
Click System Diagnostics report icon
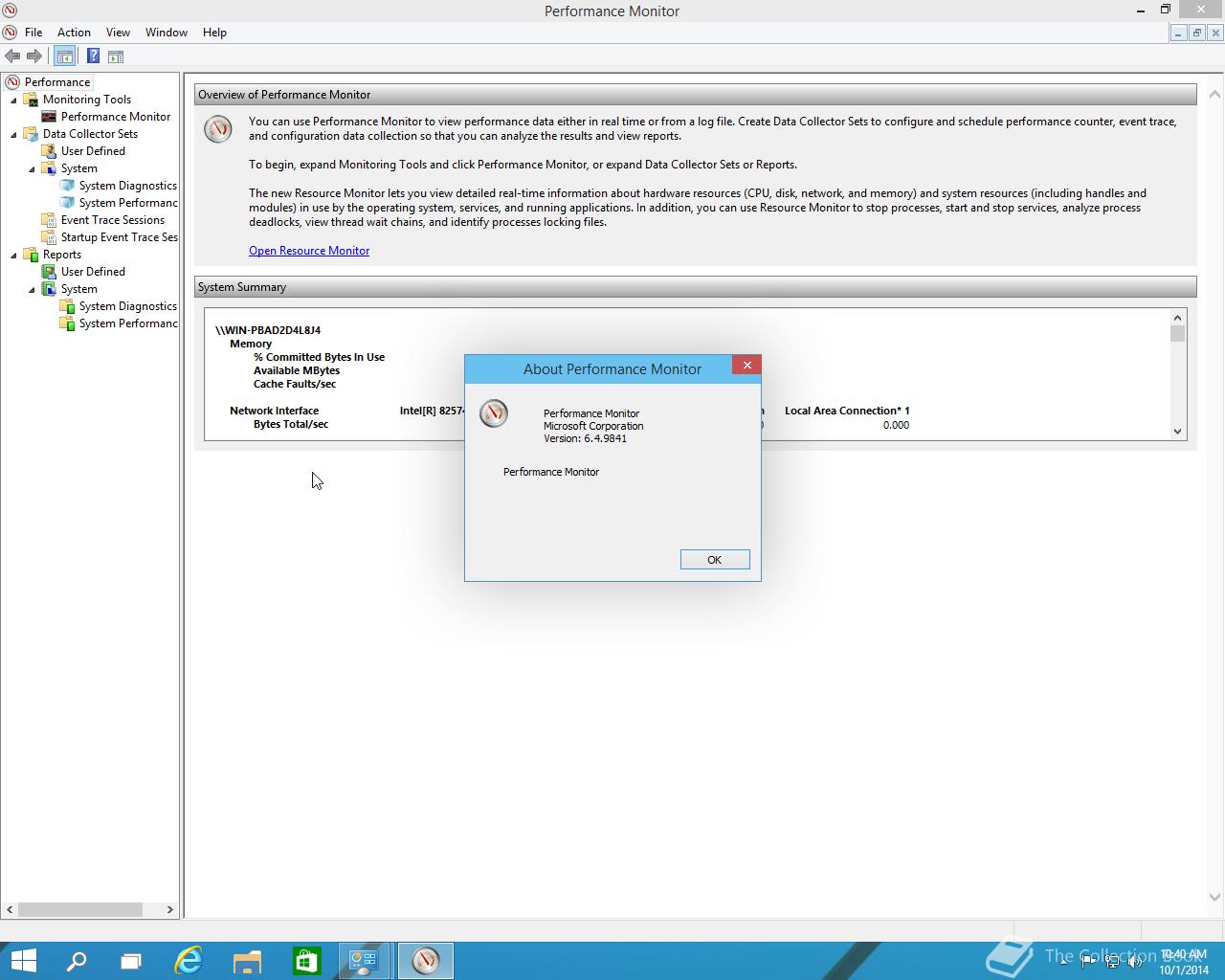tap(67, 306)
